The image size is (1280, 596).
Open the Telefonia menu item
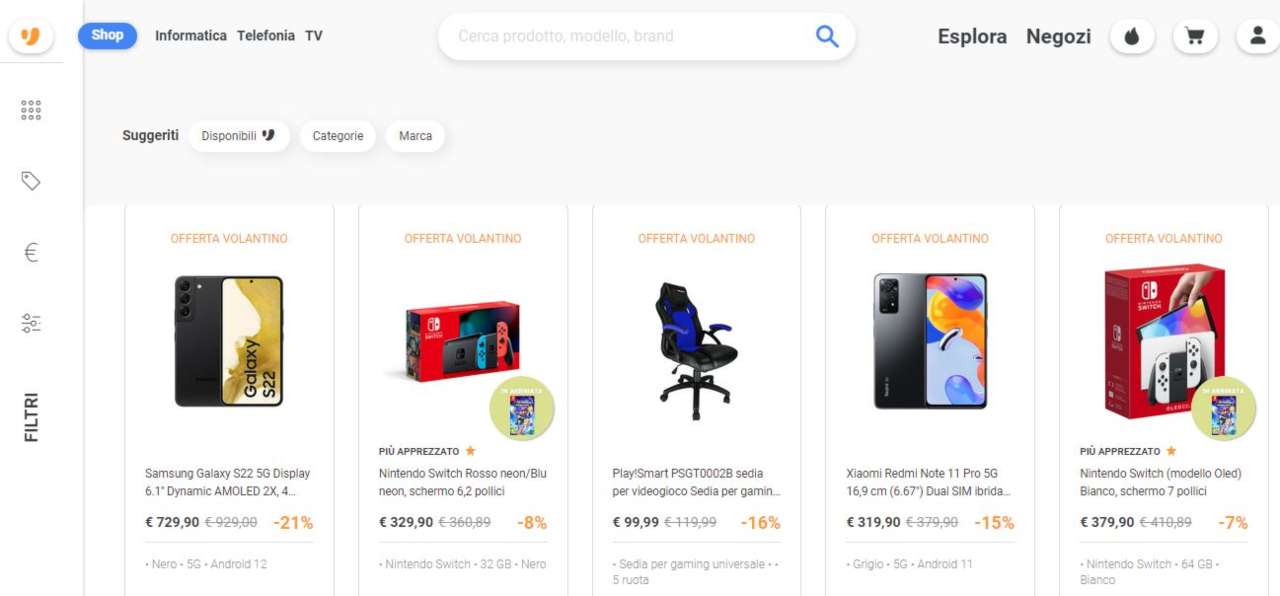266,36
